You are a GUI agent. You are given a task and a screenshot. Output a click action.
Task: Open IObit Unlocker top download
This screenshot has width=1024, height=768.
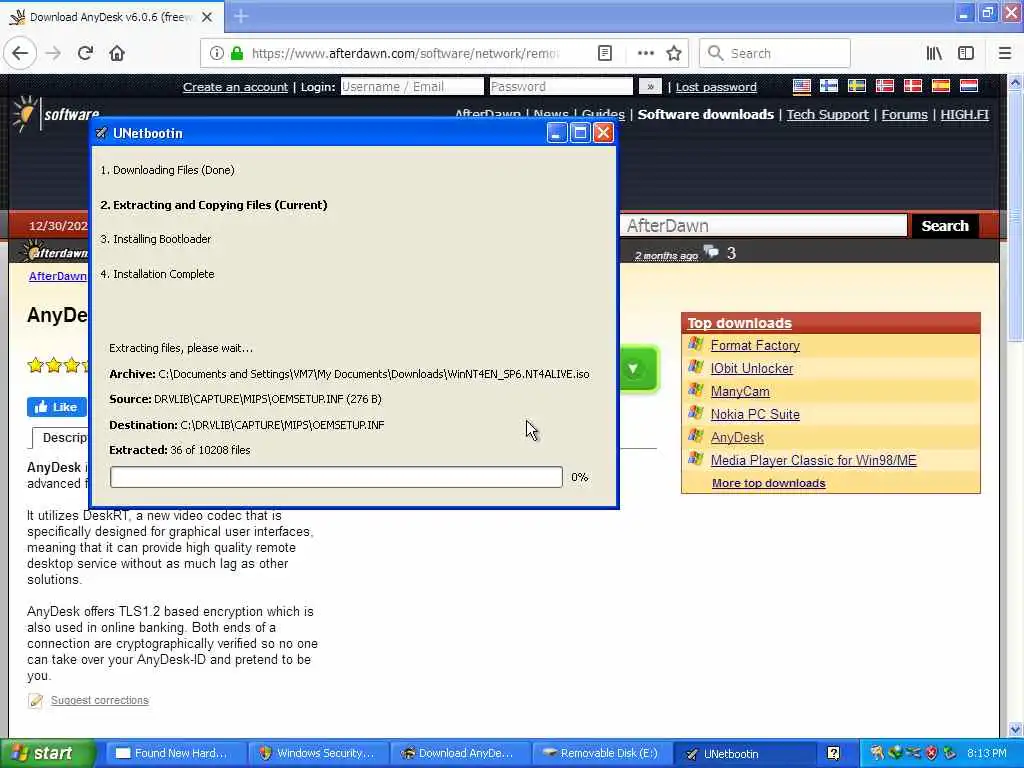(752, 368)
